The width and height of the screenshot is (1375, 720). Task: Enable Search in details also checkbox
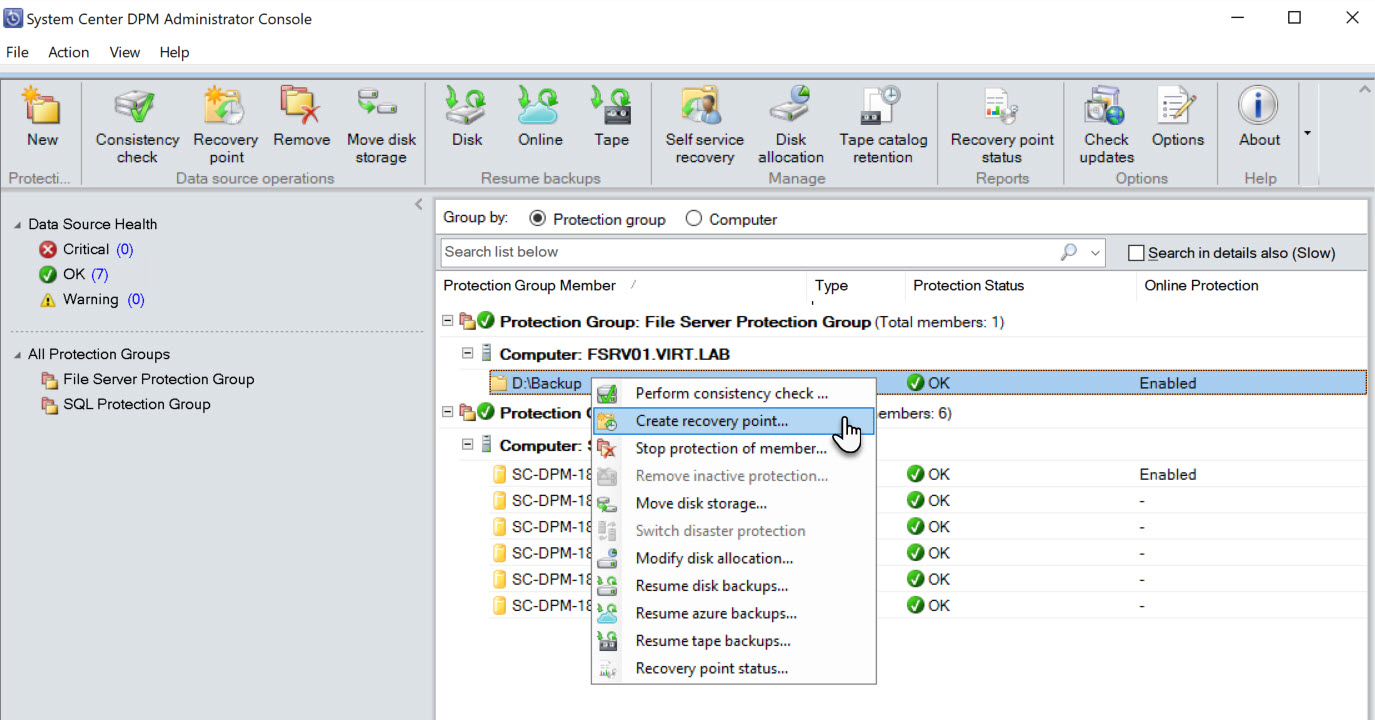[x=1136, y=253]
